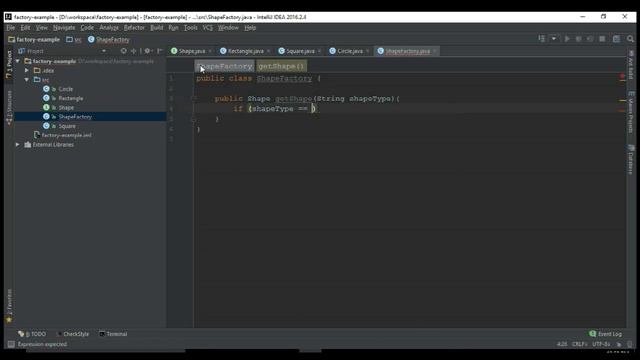Toggle tool window bars icon in status bar
640x360 pixels.
11,344
